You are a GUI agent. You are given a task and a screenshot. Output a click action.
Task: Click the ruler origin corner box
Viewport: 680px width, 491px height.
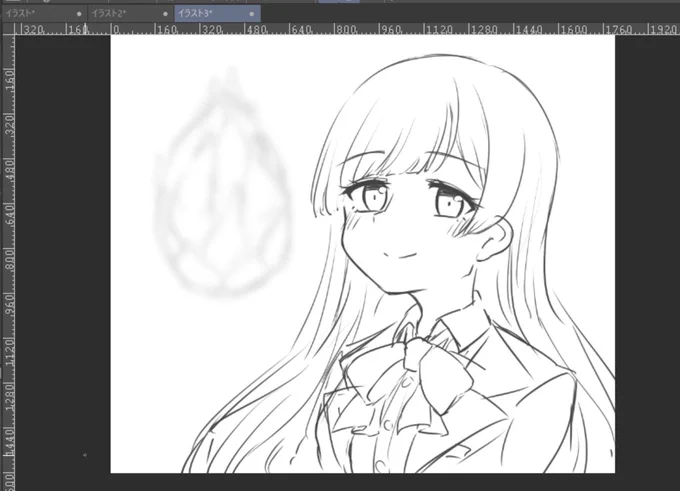point(8,29)
